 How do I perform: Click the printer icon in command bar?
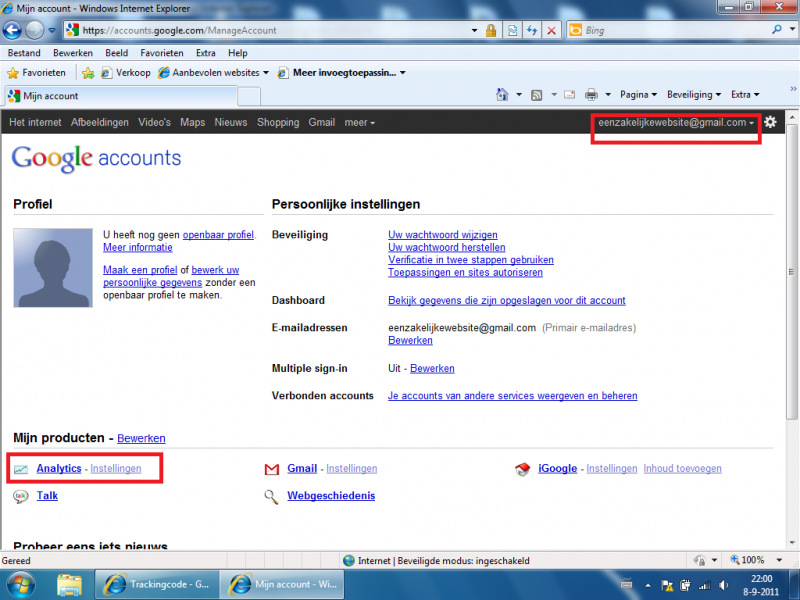click(591, 95)
